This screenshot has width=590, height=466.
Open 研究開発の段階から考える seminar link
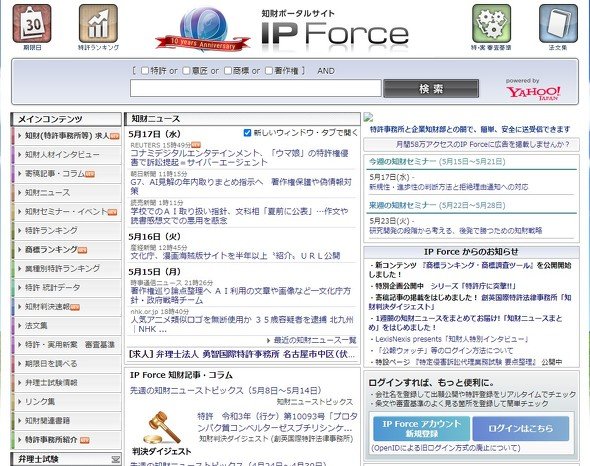click(x=456, y=231)
